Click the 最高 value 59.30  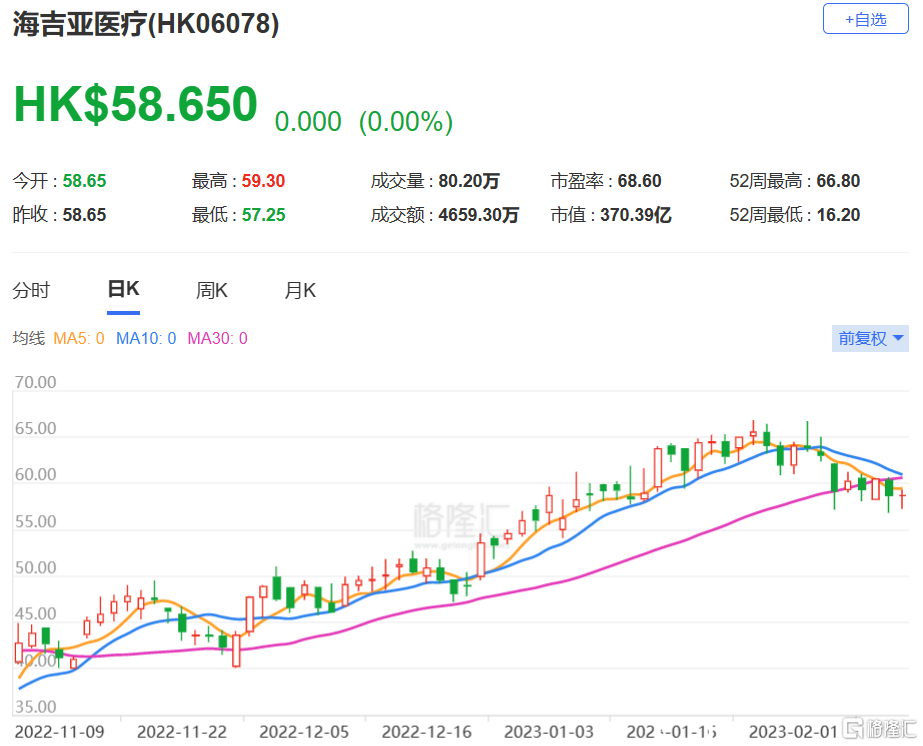point(263,181)
